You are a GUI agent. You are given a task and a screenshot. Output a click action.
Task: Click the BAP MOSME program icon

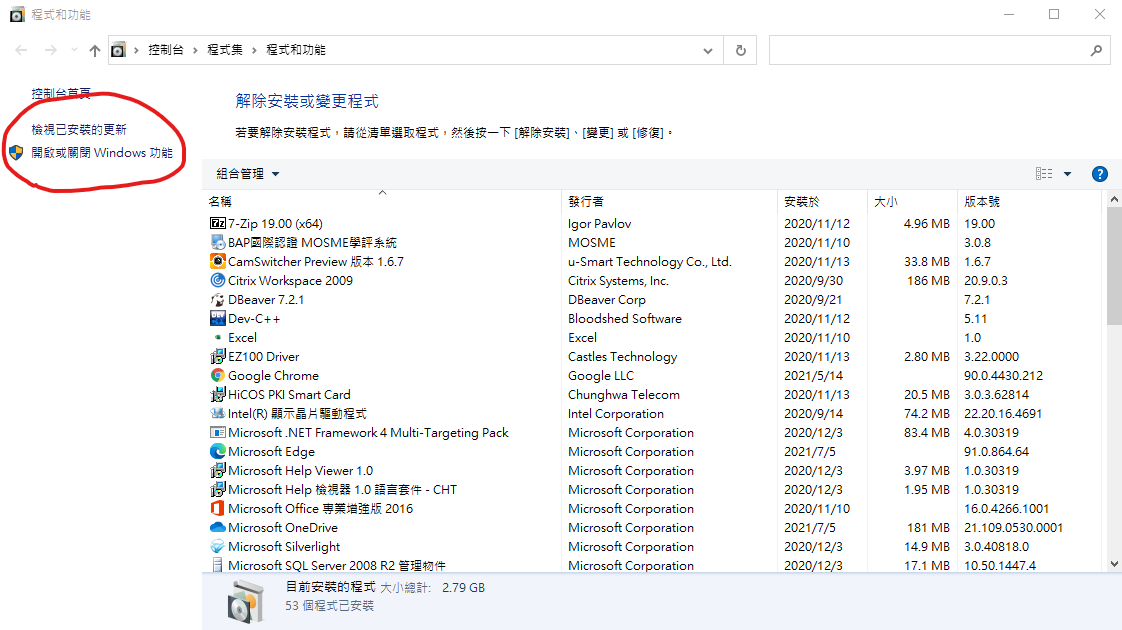218,243
